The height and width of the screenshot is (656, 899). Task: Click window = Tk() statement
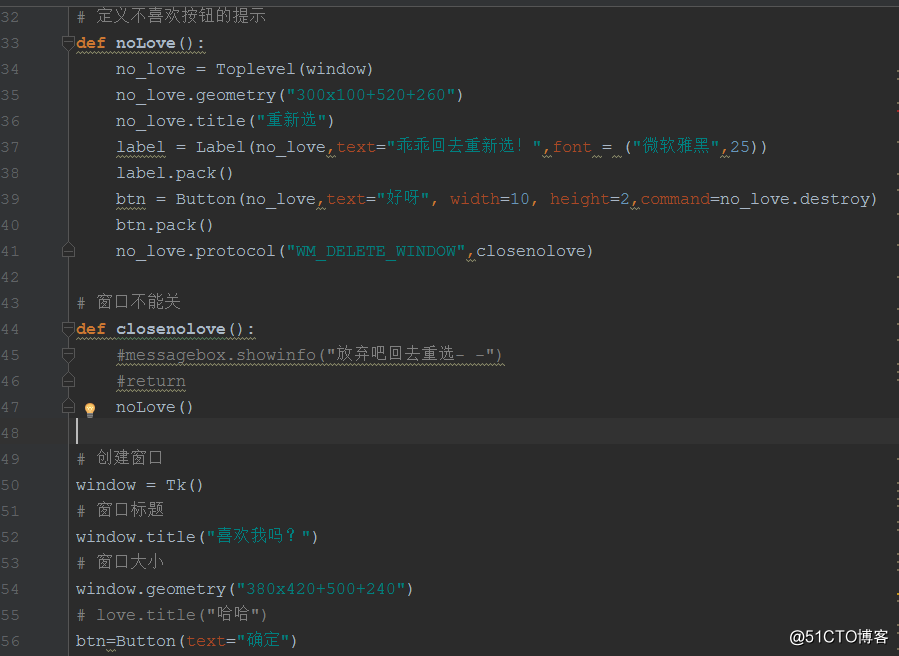[x=139, y=485]
